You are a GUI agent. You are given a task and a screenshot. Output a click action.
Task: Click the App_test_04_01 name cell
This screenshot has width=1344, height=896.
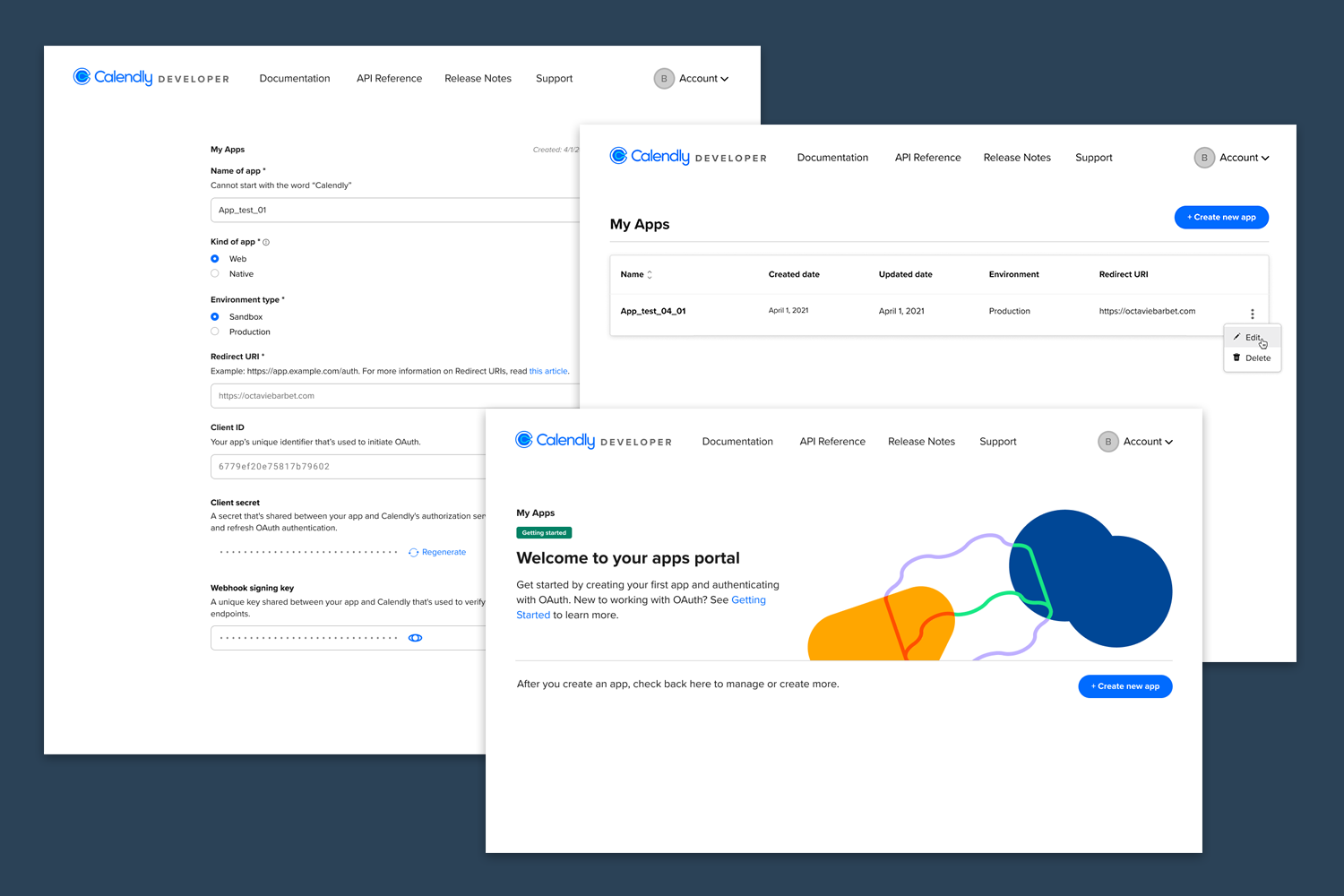[653, 312]
